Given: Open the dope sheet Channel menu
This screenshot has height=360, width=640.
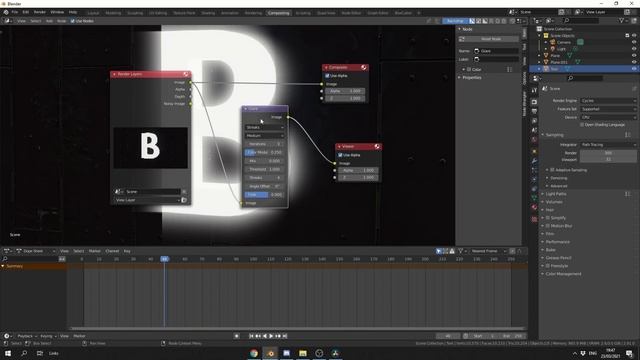Looking at the screenshot, I should point(112,251).
